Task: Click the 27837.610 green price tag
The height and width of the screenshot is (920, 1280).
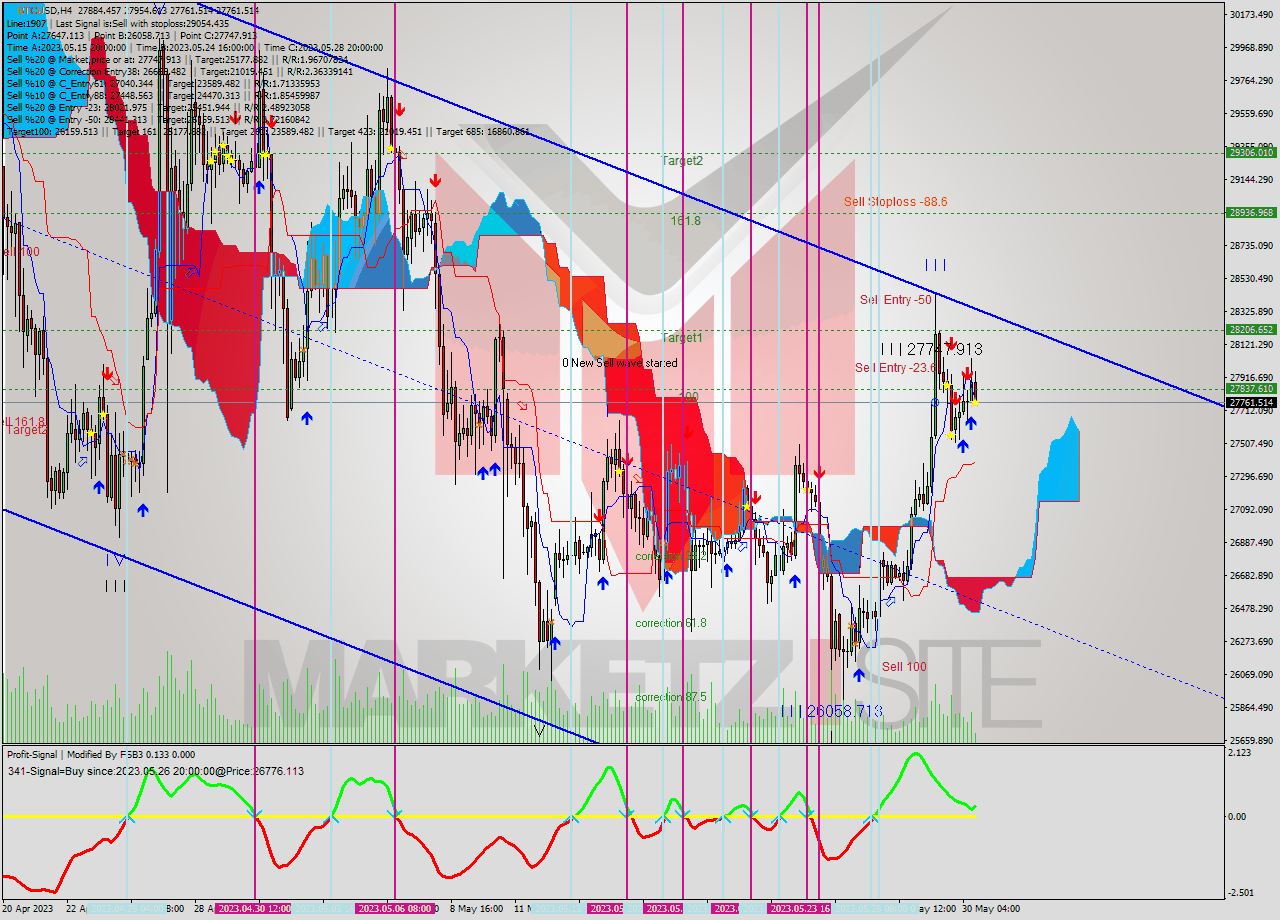Action: tap(1250, 389)
